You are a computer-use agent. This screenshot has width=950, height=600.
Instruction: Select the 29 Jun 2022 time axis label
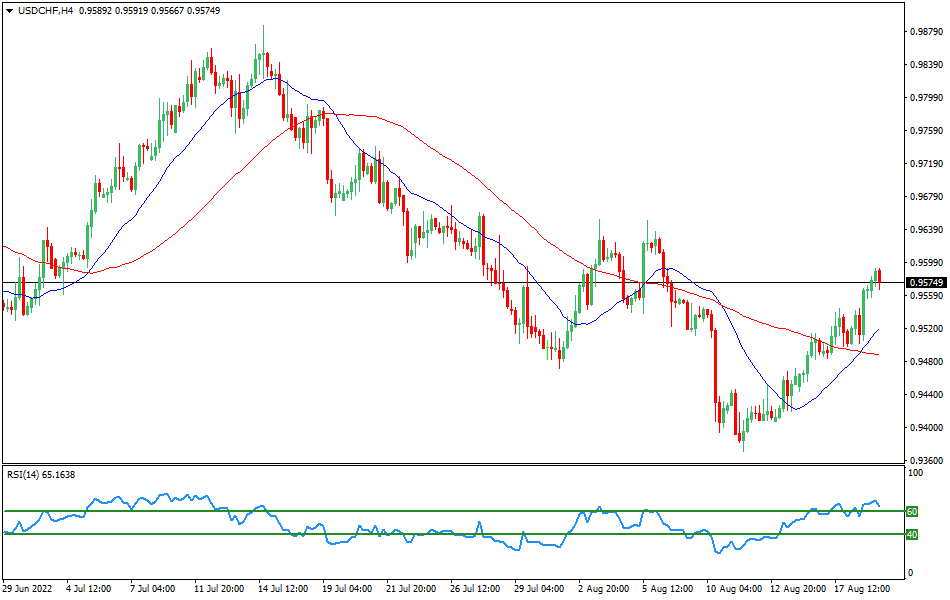pos(27,590)
